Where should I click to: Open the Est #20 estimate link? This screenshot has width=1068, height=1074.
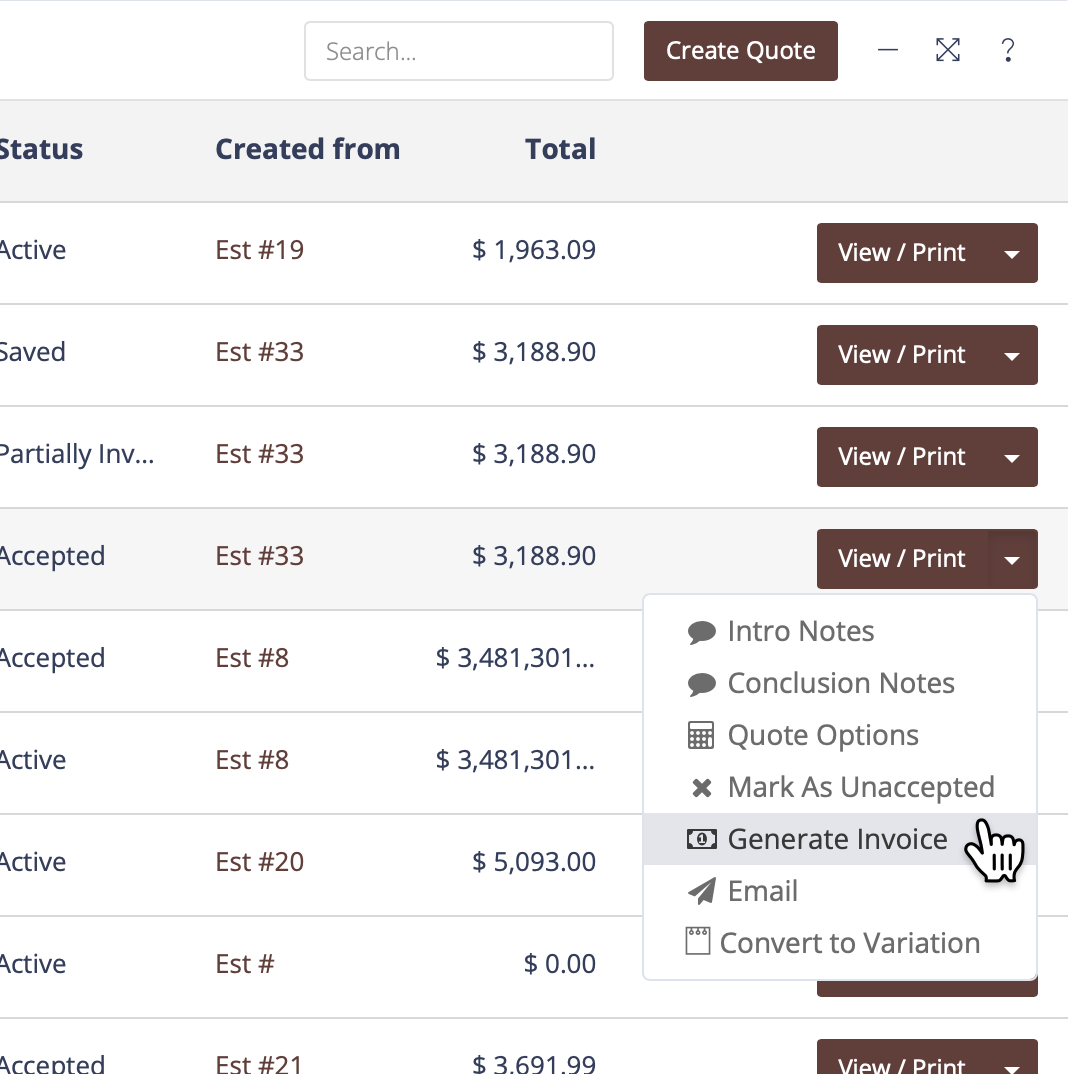pos(260,861)
